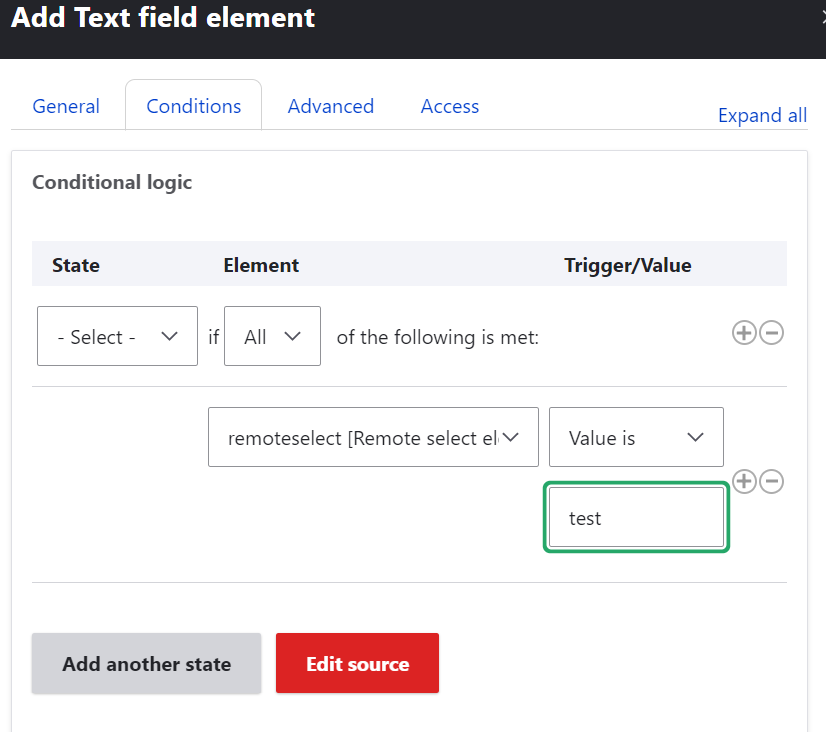The image size is (826, 732).
Task: Add a condition after the remoteselect row
Action: pyautogui.click(x=744, y=482)
